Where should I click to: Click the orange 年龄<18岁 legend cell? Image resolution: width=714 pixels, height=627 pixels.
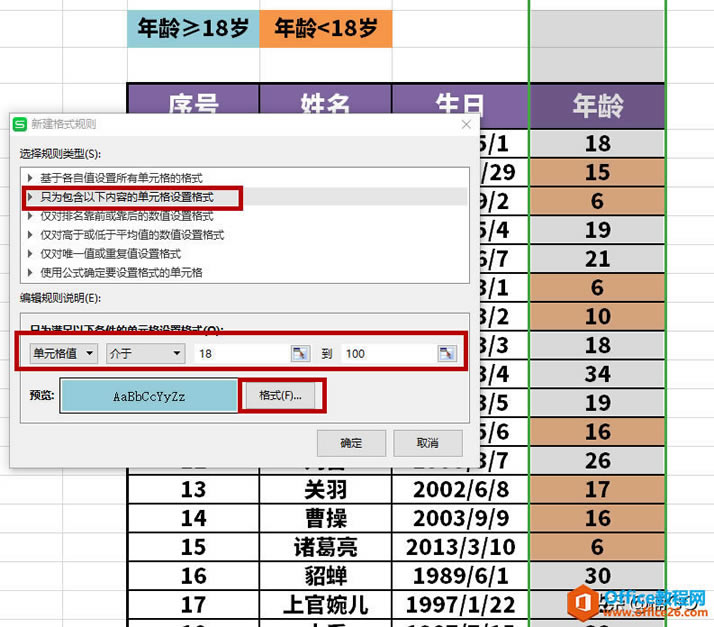pos(326,28)
